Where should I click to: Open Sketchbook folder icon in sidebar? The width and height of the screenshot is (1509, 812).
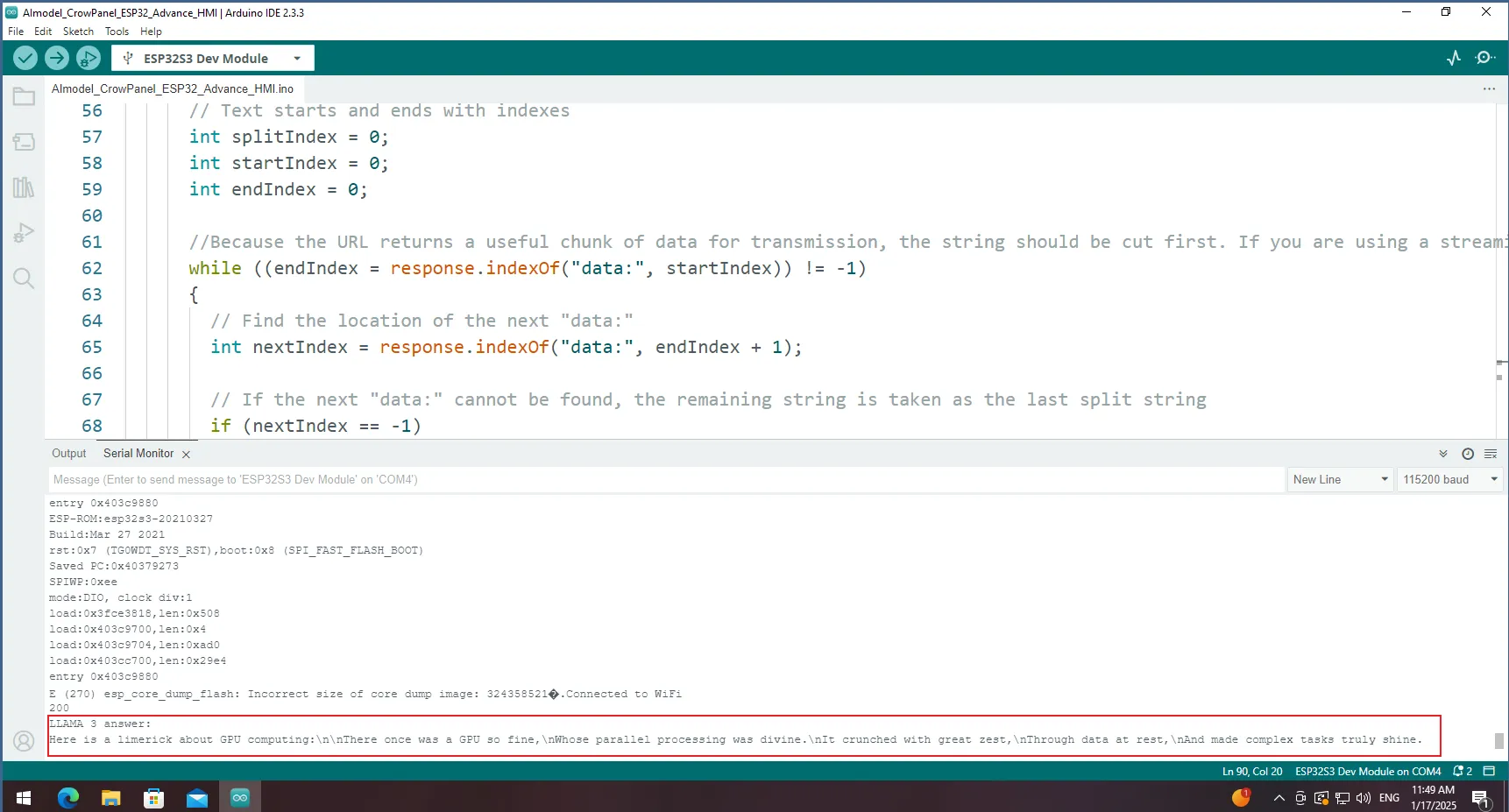pyautogui.click(x=24, y=96)
